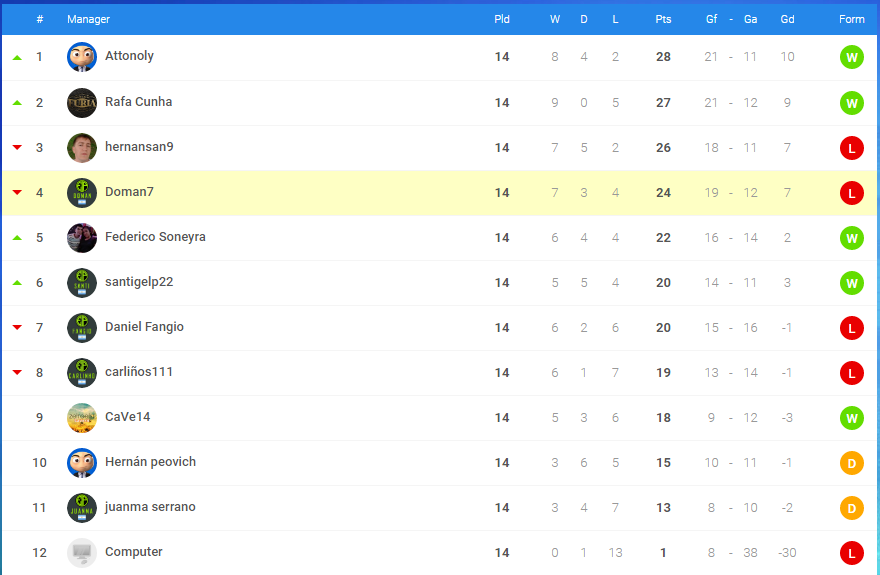
Task: Sort standings by the Gd column header
Action: click(787, 19)
